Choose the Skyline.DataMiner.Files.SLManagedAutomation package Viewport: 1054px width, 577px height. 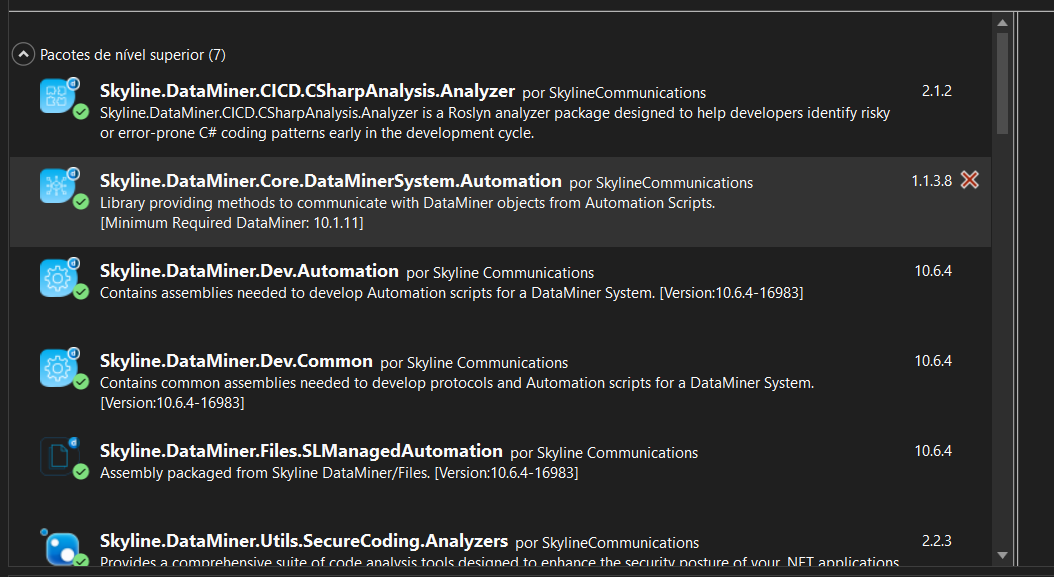click(x=301, y=451)
